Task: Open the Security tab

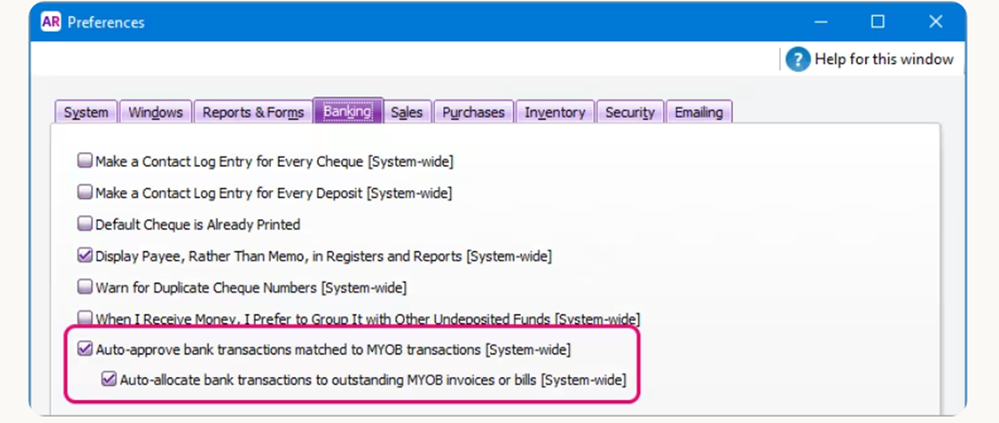Action: coord(630,112)
